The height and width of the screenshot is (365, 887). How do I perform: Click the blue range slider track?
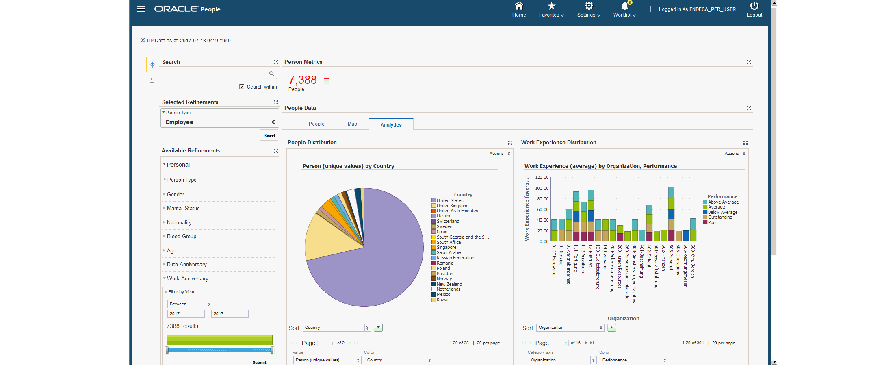pyautogui.click(x=219, y=350)
